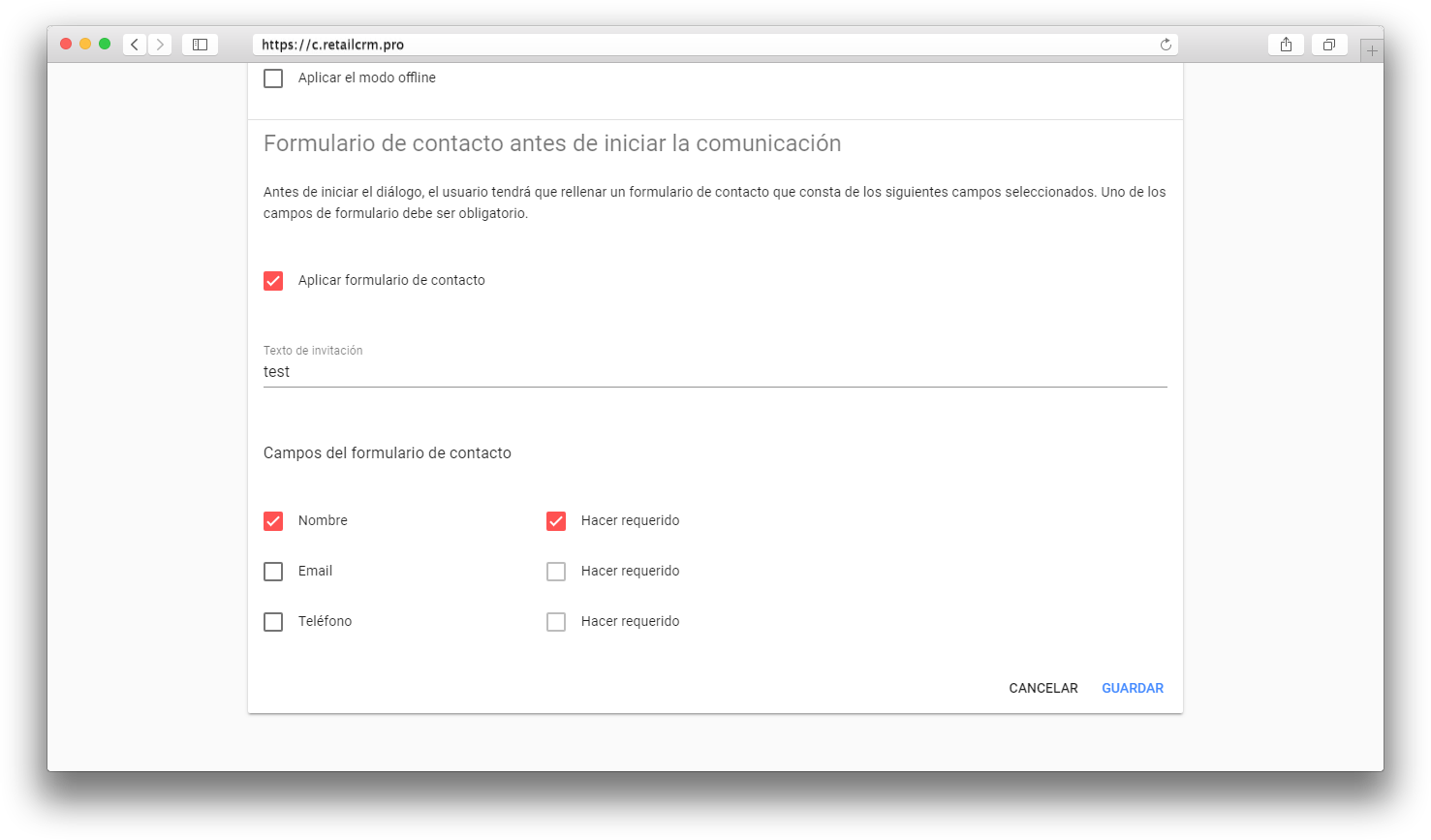
Task: Reload the page with the refresh icon
Action: [x=1166, y=45]
